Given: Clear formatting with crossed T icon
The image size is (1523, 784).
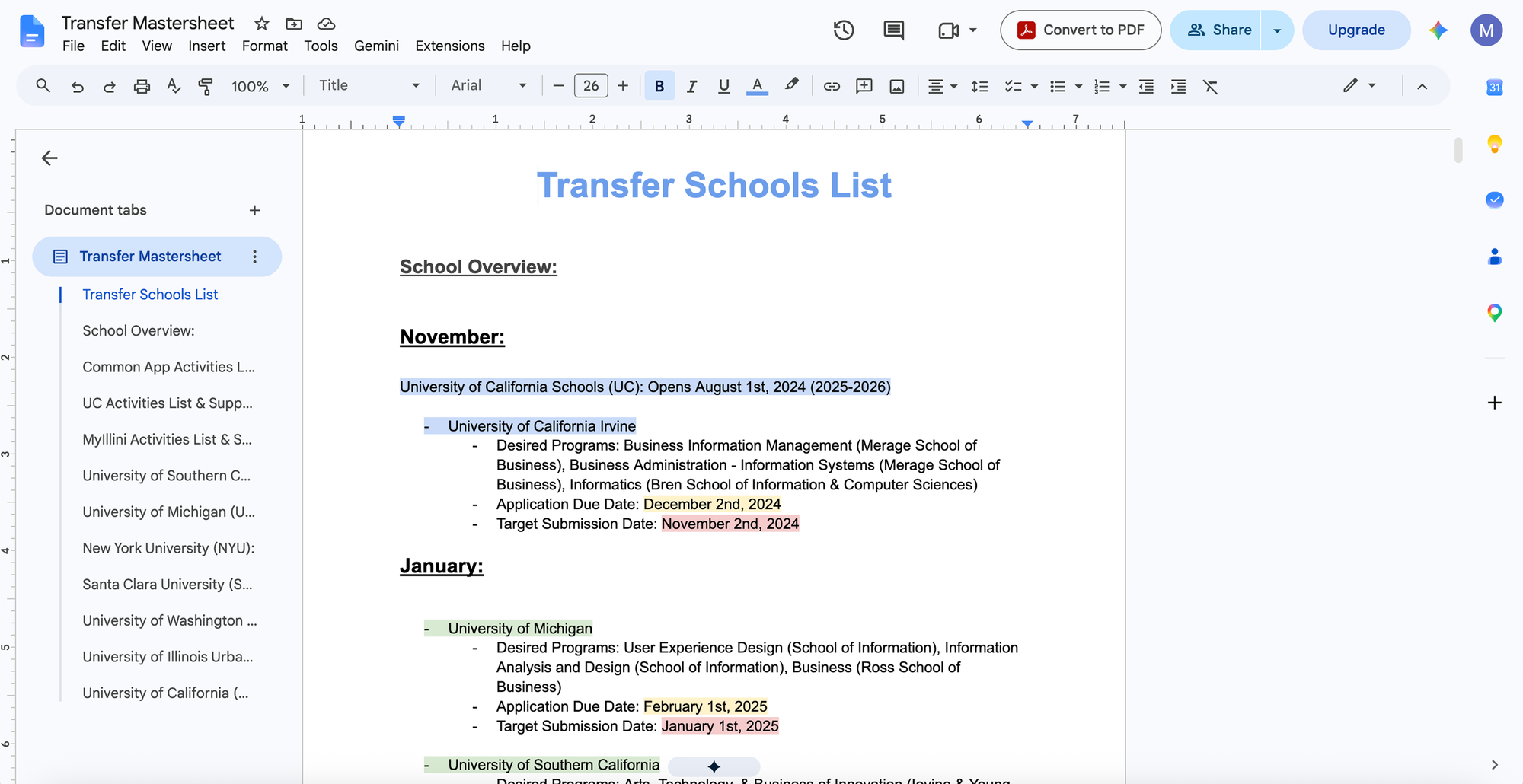Looking at the screenshot, I should pos(1210,86).
